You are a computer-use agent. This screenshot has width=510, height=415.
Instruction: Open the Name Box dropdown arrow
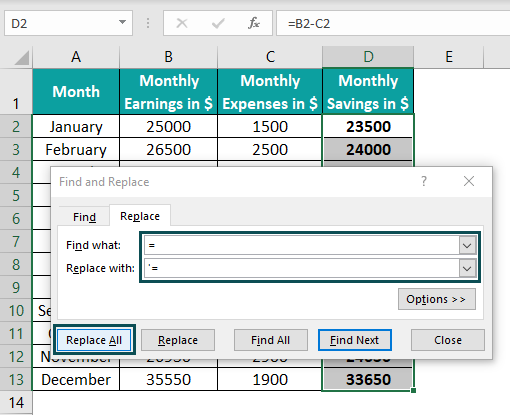(122, 22)
